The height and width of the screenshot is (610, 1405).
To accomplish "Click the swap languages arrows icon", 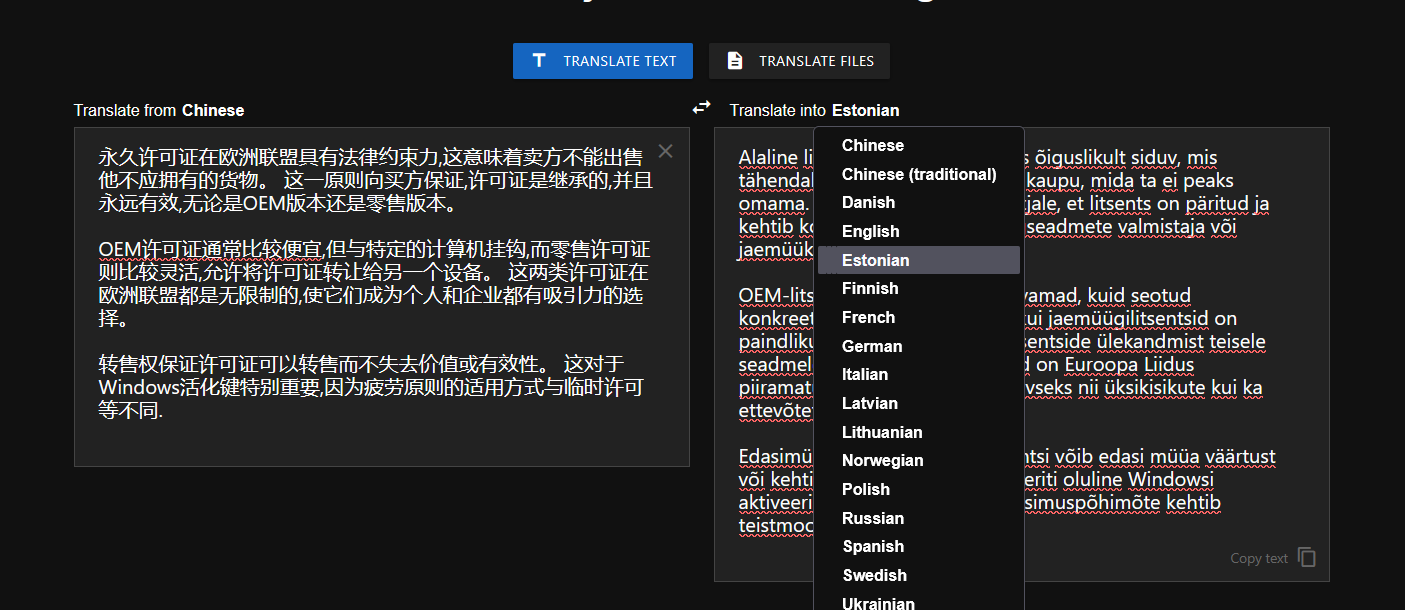I will (x=702, y=107).
